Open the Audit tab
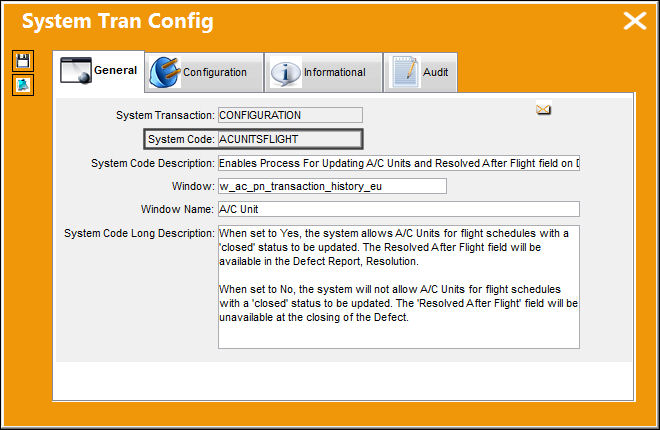The image size is (660, 430). click(420, 72)
